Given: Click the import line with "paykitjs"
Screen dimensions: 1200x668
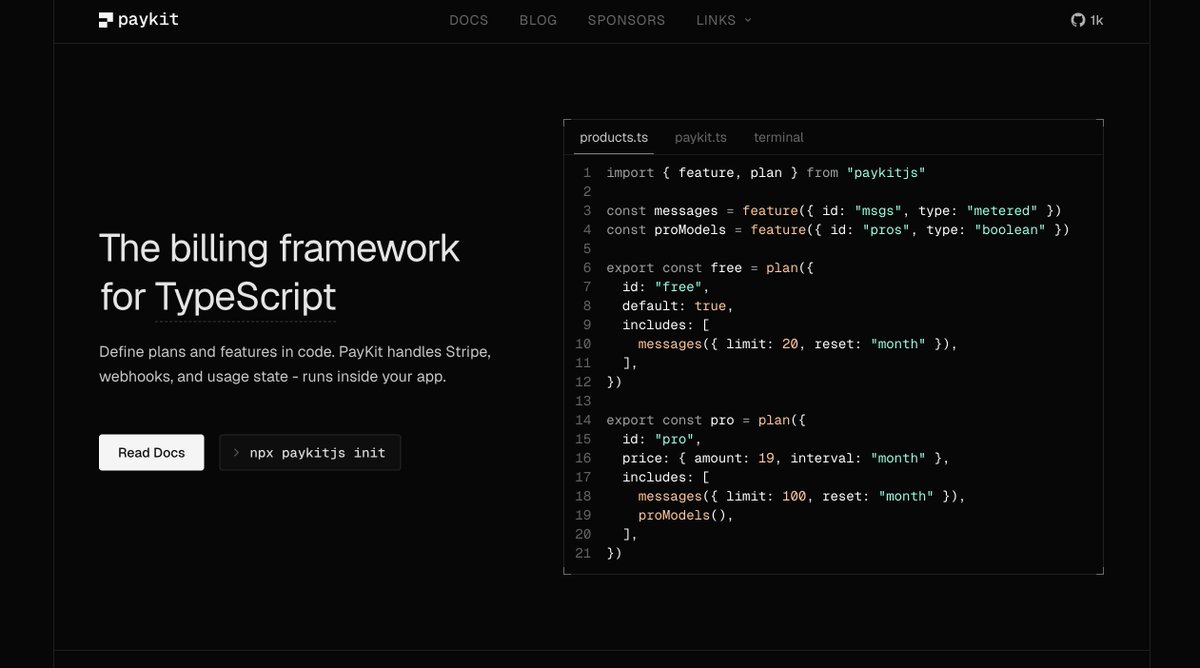Looking at the screenshot, I should (x=766, y=172).
